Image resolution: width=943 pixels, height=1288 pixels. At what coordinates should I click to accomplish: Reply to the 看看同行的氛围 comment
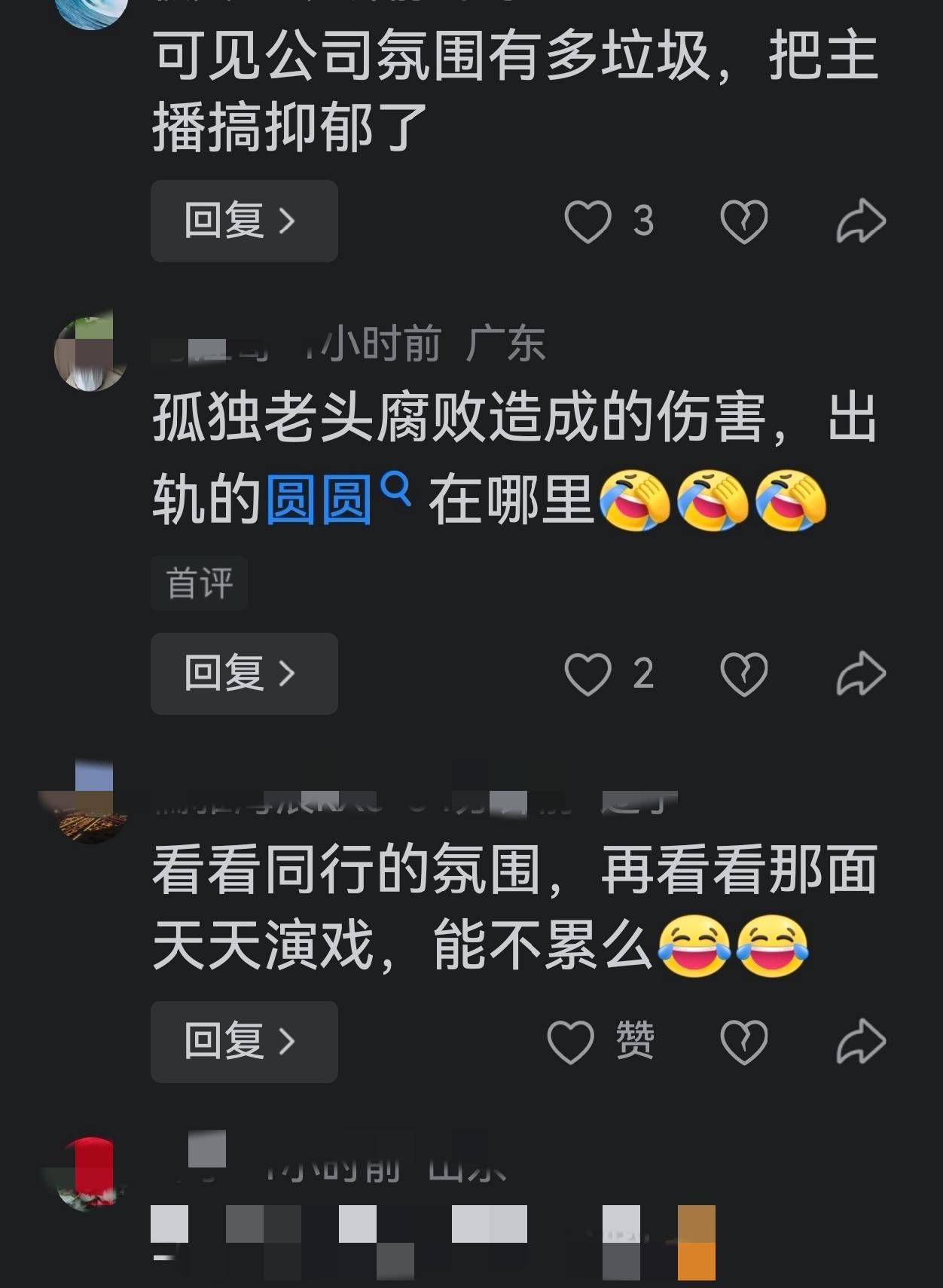pos(244,1042)
